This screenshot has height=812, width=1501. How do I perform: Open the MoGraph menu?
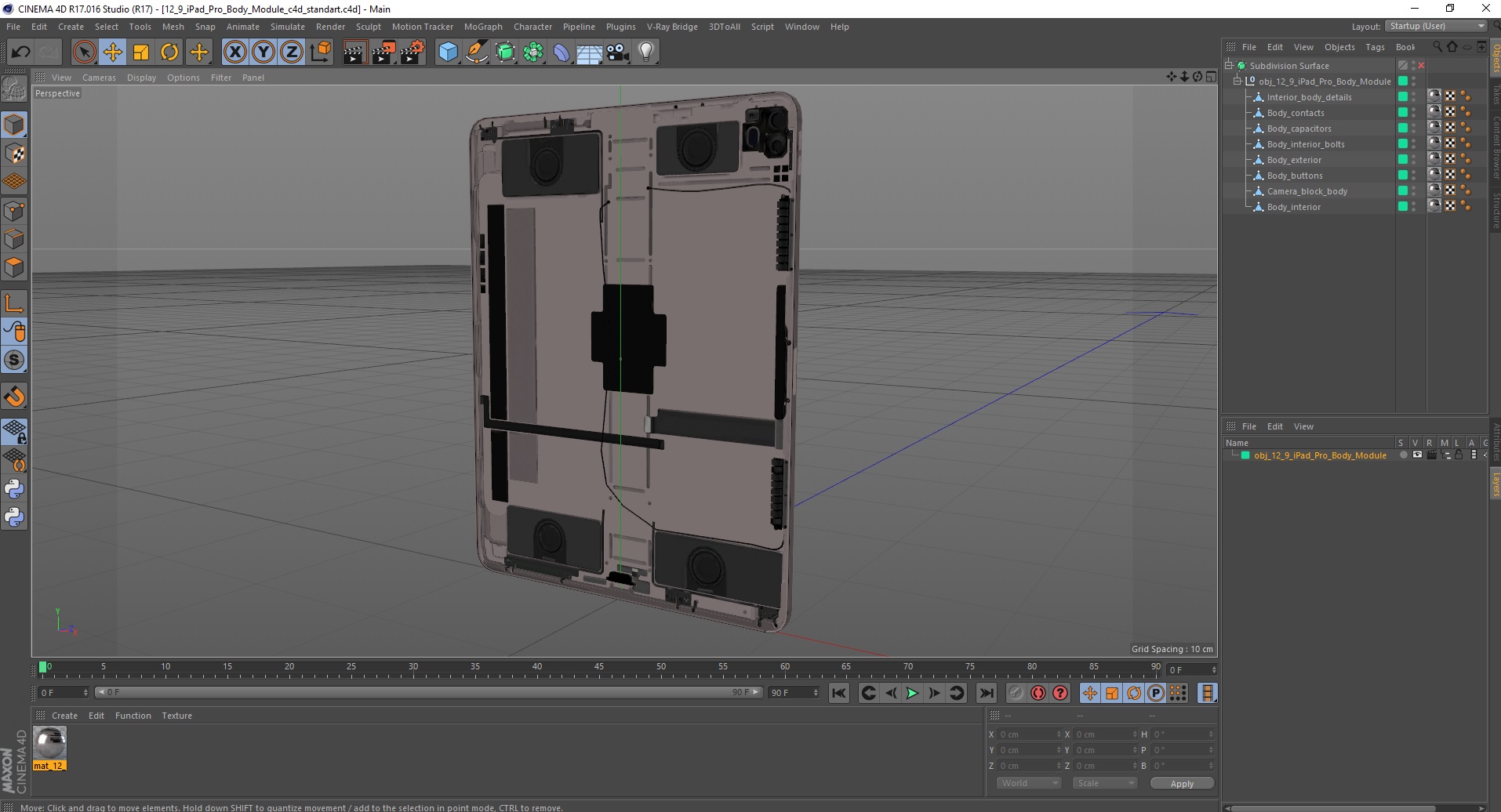pyautogui.click(x=483, y=27)
